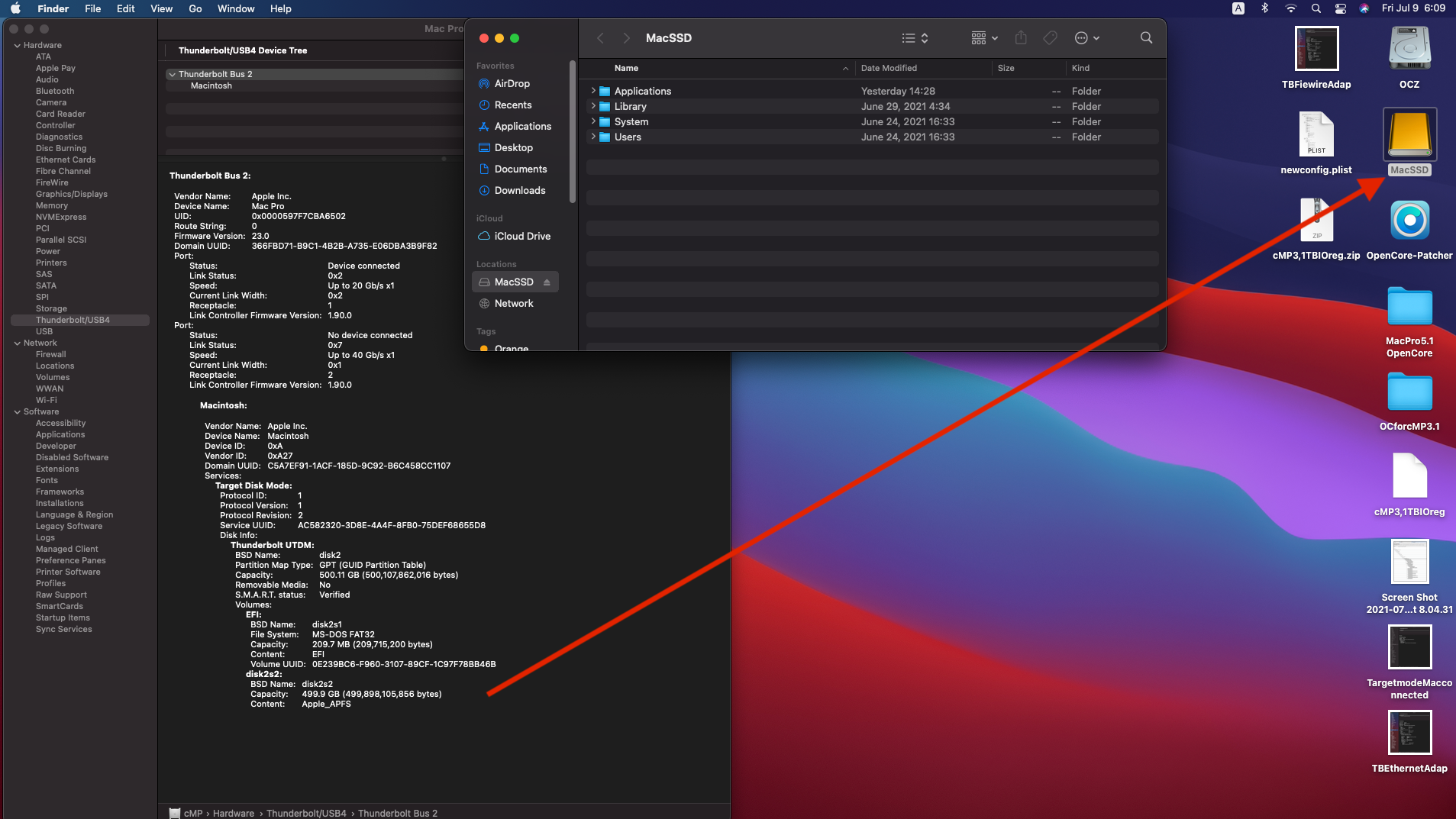The image size is (1456, 819).
Task: Open the Help menu
Action: 280,8
